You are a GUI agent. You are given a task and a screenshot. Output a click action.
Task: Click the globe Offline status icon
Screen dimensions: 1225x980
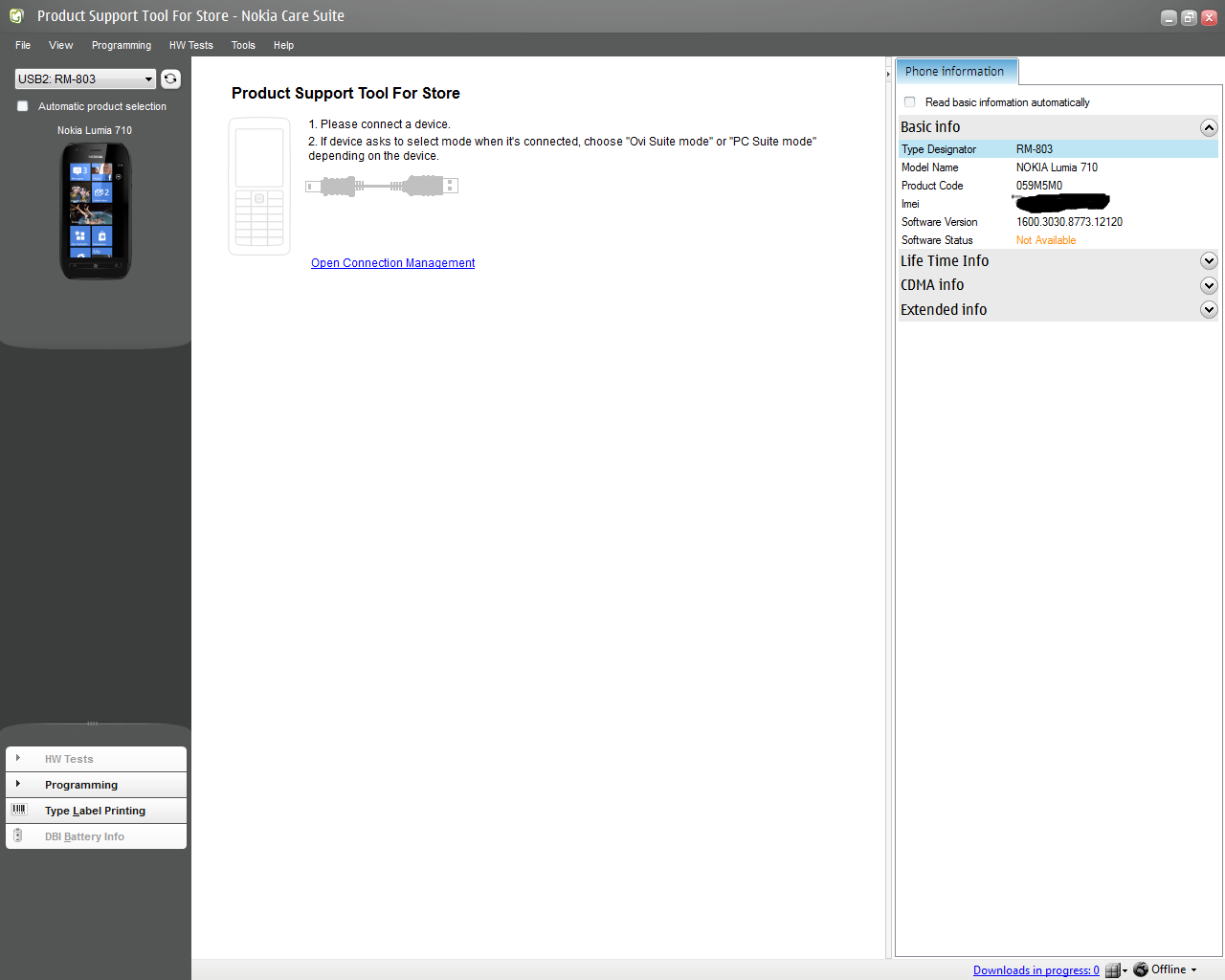click(1141, 969)
